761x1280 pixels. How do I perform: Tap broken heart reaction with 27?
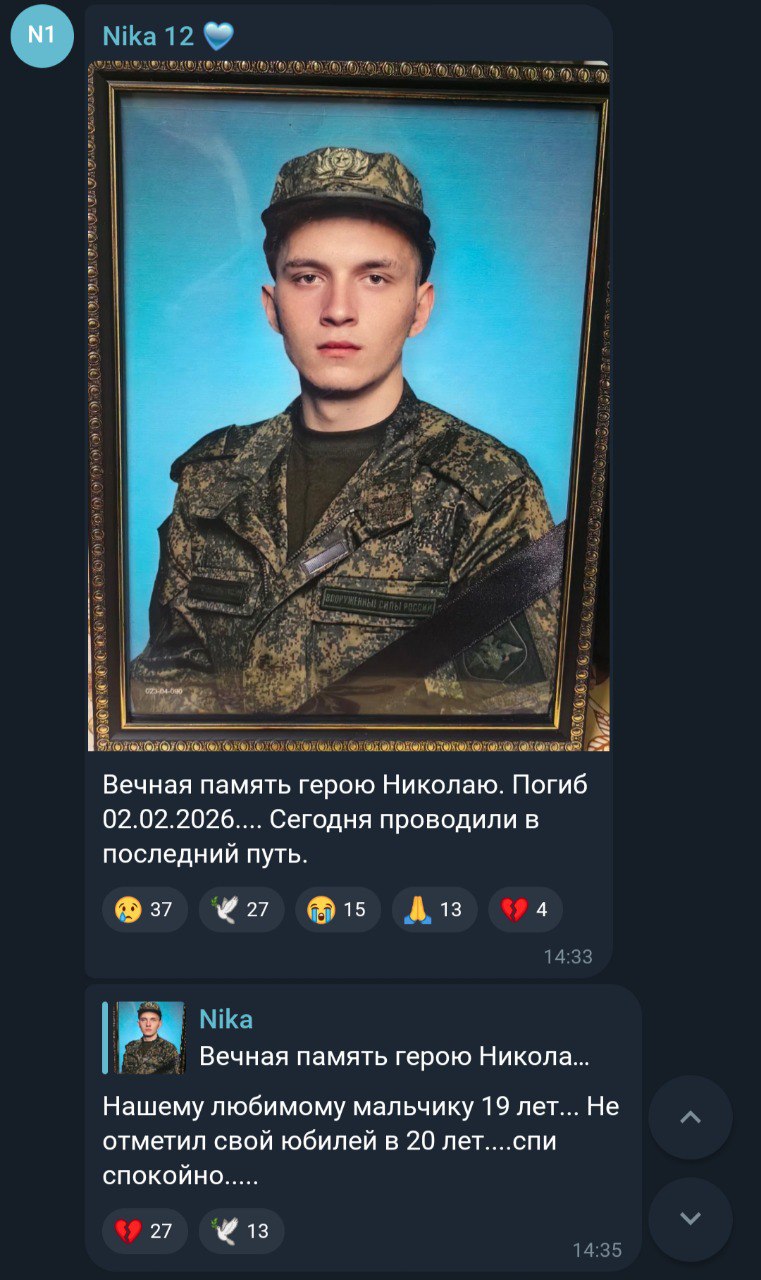(144, 1231)
